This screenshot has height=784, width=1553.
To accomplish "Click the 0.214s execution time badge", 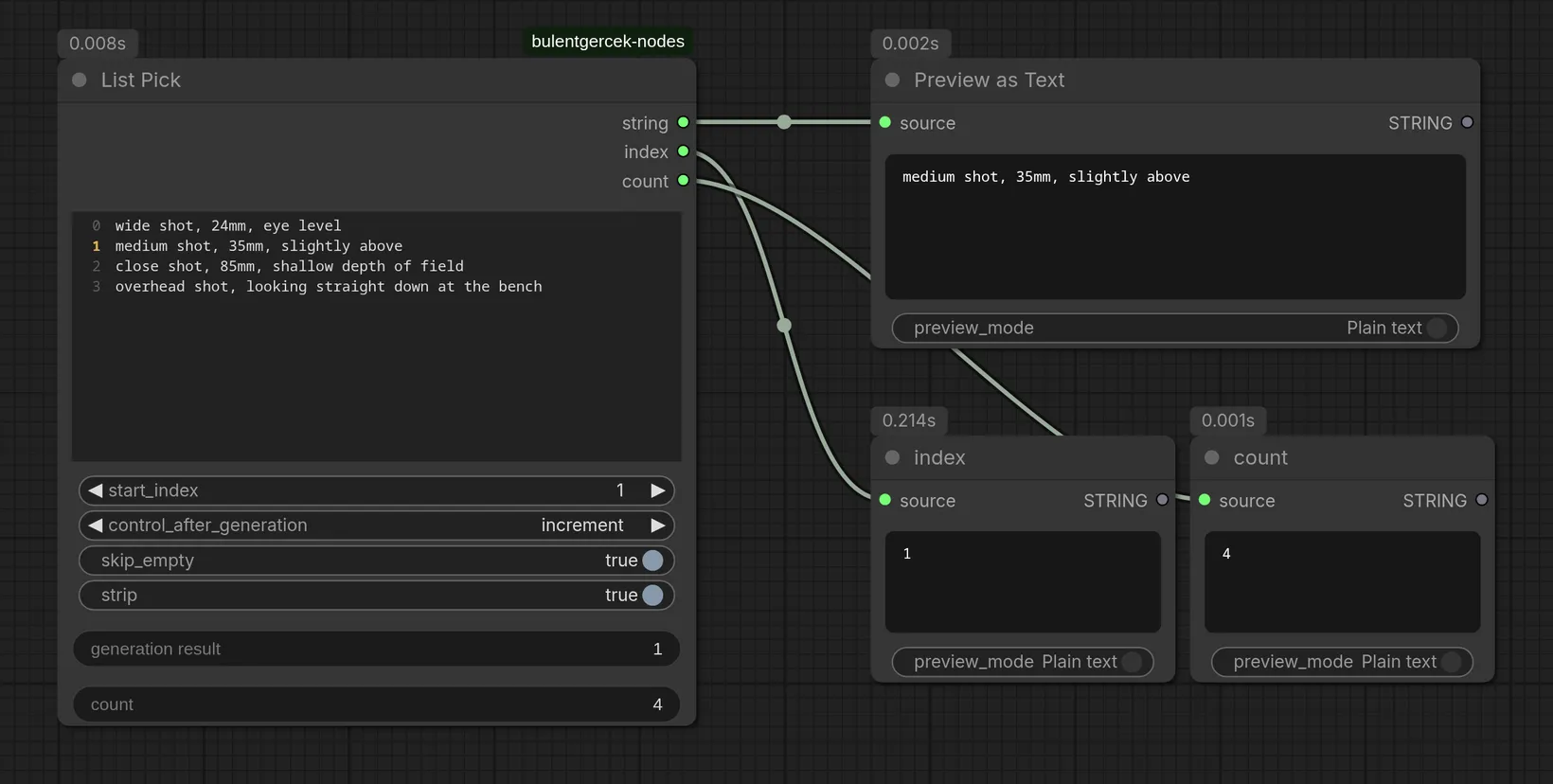I will point(909,420).
